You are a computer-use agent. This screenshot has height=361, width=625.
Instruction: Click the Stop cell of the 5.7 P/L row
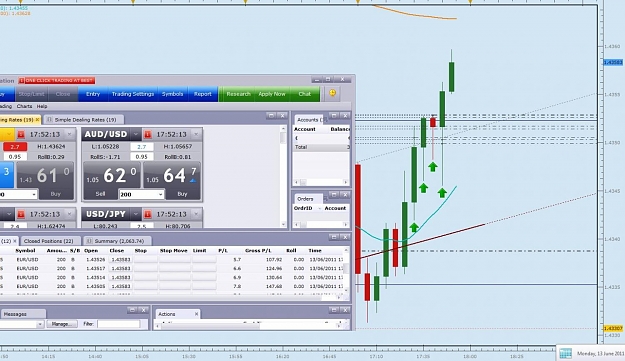(145, 259)
